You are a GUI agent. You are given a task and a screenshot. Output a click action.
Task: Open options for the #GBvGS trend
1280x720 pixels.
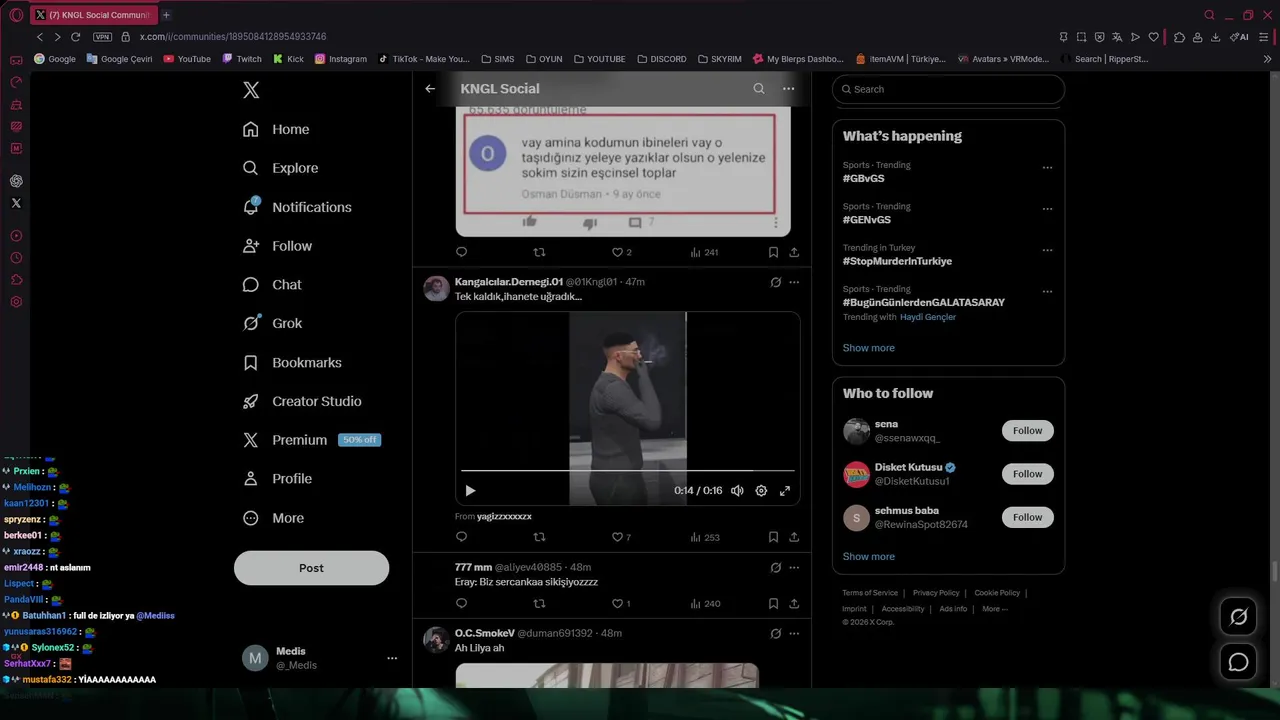click(1047, 168)
